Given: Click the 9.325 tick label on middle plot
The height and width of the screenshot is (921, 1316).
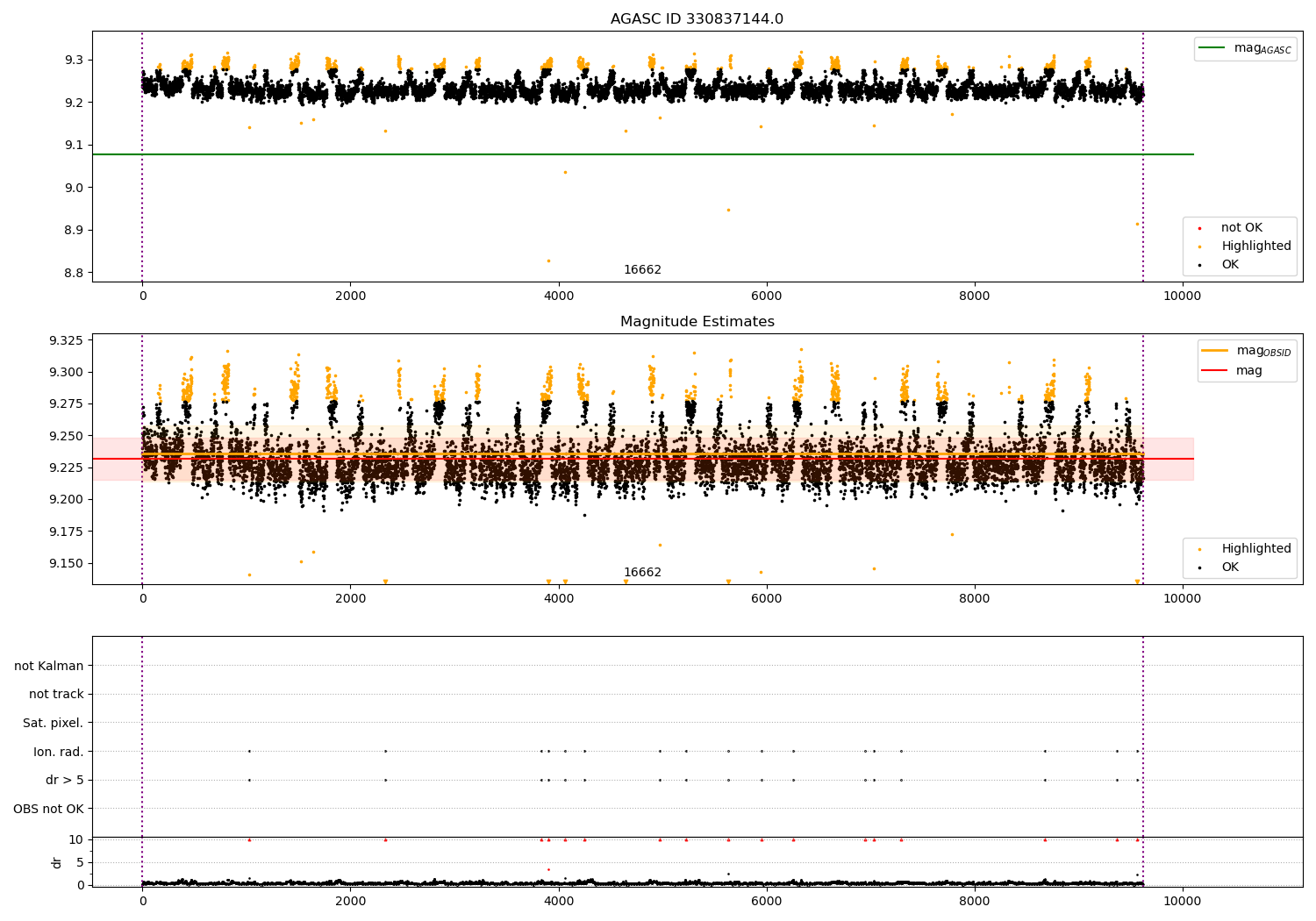Looking at the screenshot, I should pos(64,340).
